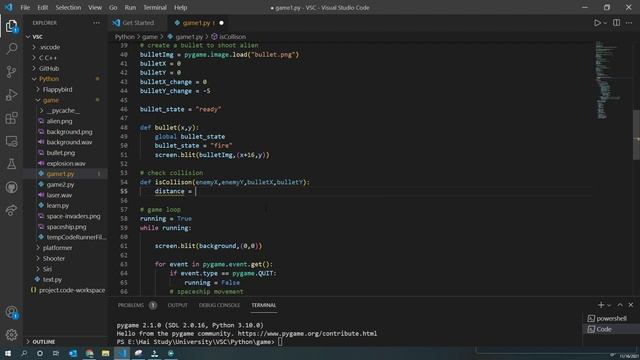Open the Go menu

(113, 7)
